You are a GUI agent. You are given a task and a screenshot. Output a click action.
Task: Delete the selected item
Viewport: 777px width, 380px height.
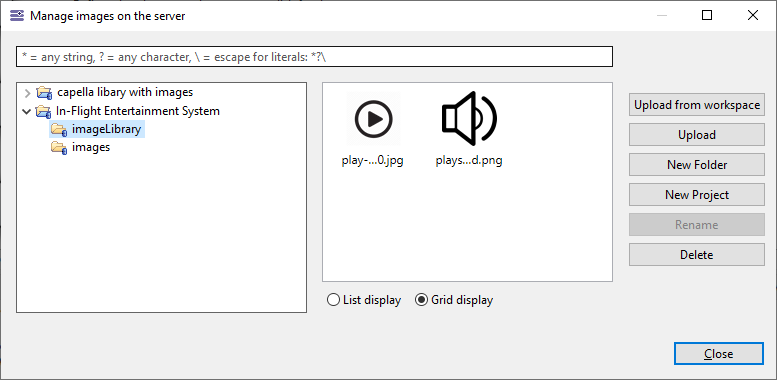(x=697, y=255)
